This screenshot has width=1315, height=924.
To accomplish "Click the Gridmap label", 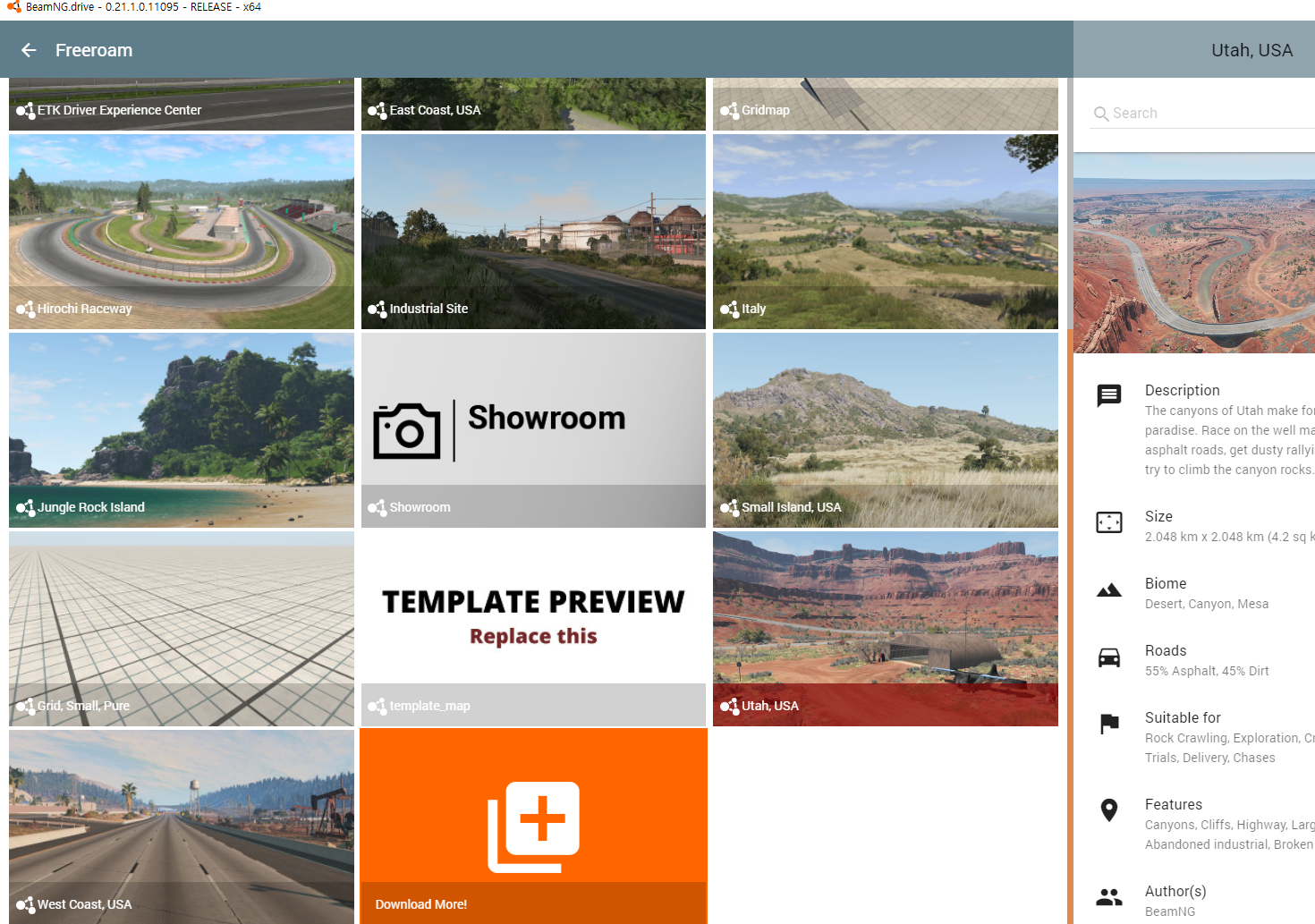I will 766,110.
